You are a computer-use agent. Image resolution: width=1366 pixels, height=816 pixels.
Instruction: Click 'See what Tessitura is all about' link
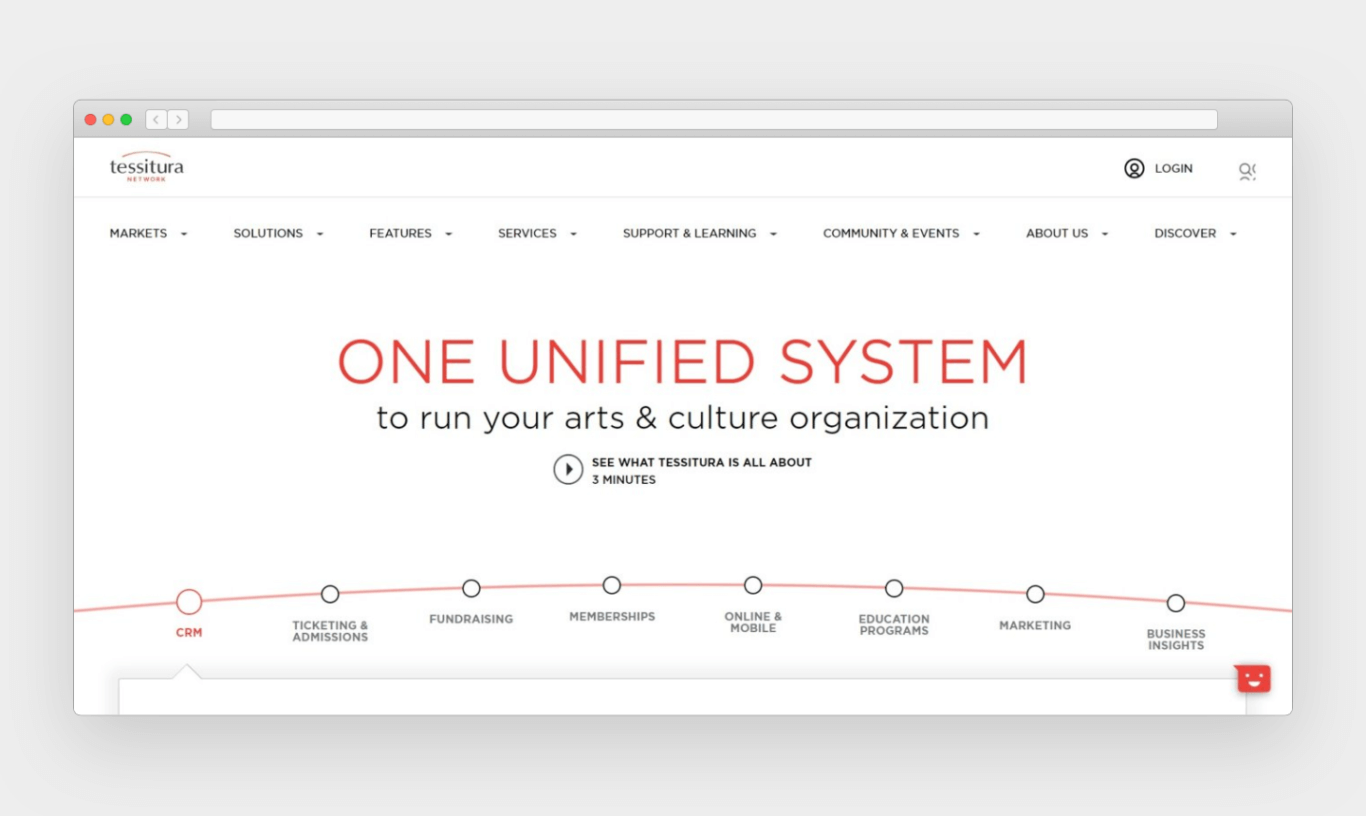701,462
